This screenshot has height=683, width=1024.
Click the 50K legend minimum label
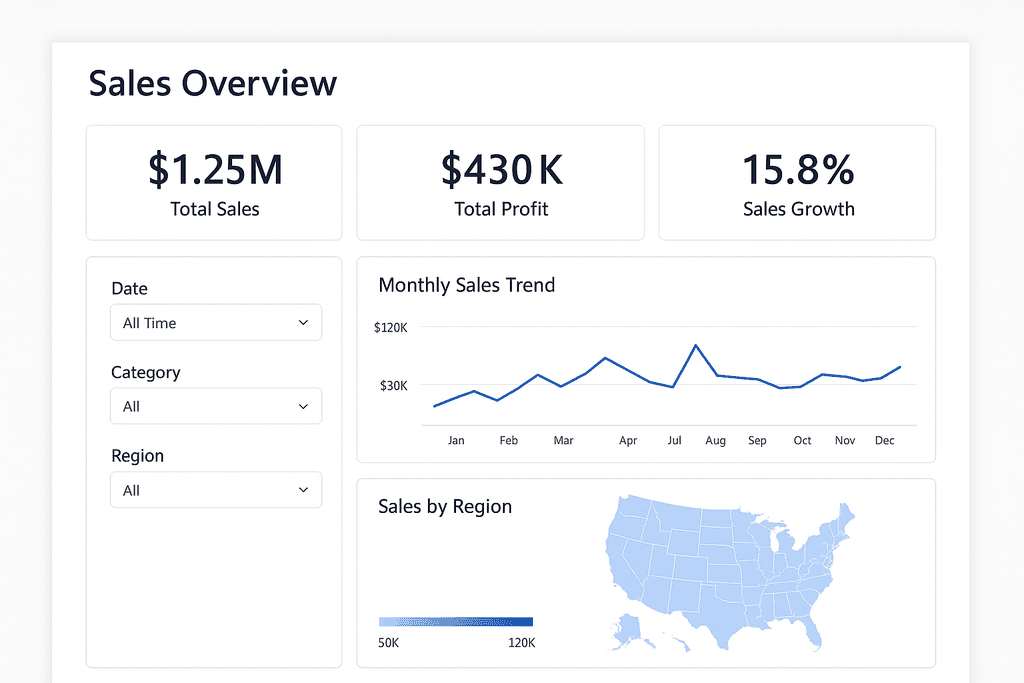pyautogui.click(x=389, y=643)
